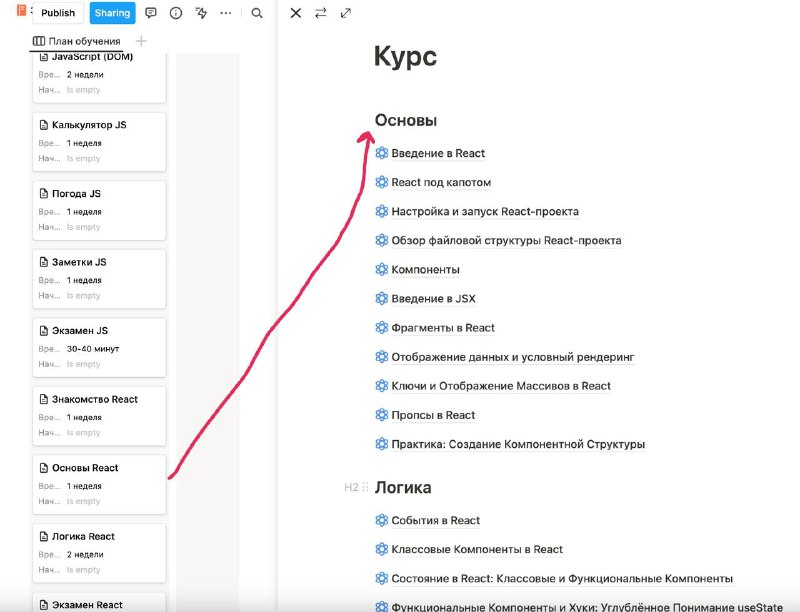Click the 30-40 минут value on Экзамен JS

tap(93, 349)
